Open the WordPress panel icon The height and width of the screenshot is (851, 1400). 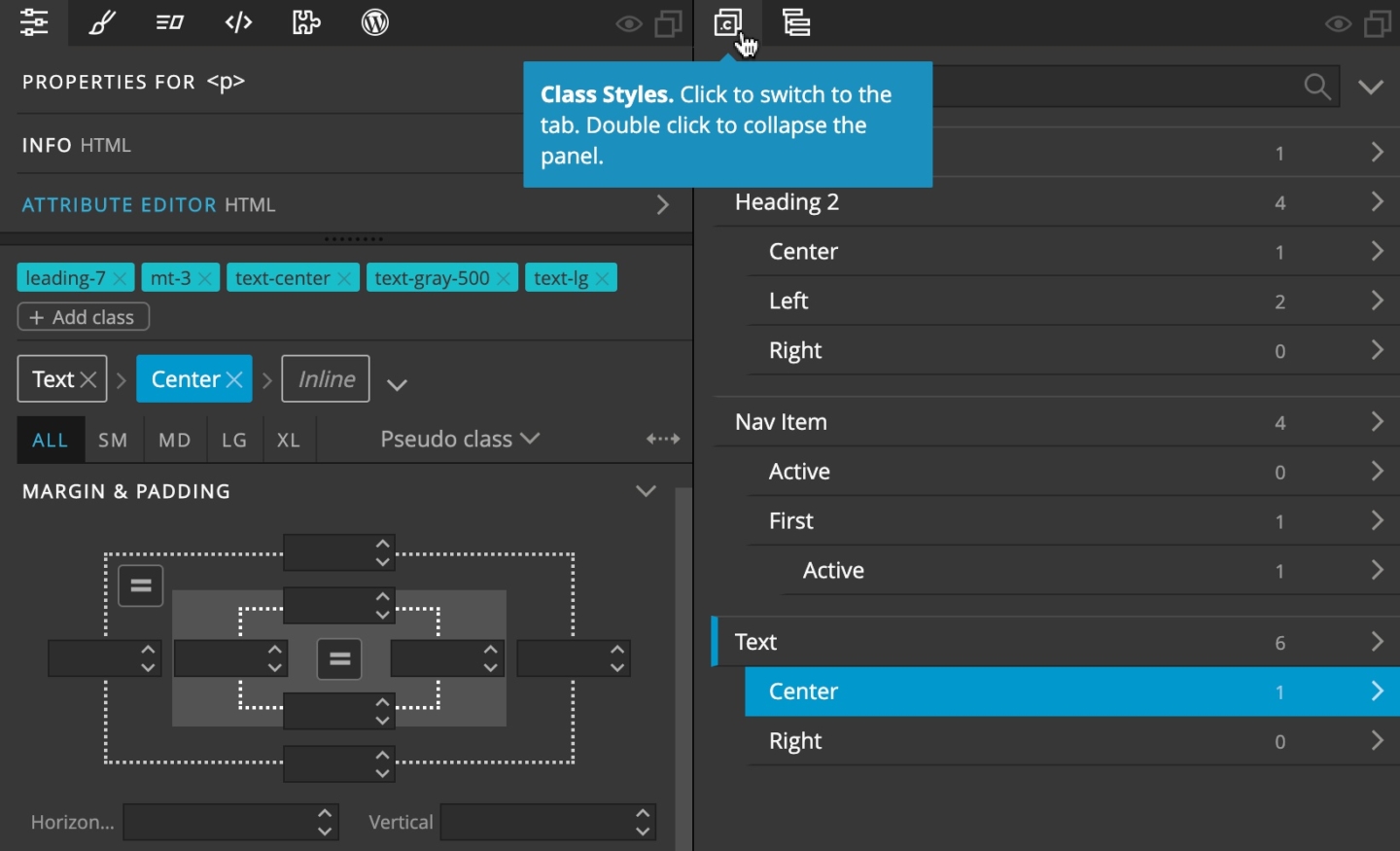click(374, 22)
